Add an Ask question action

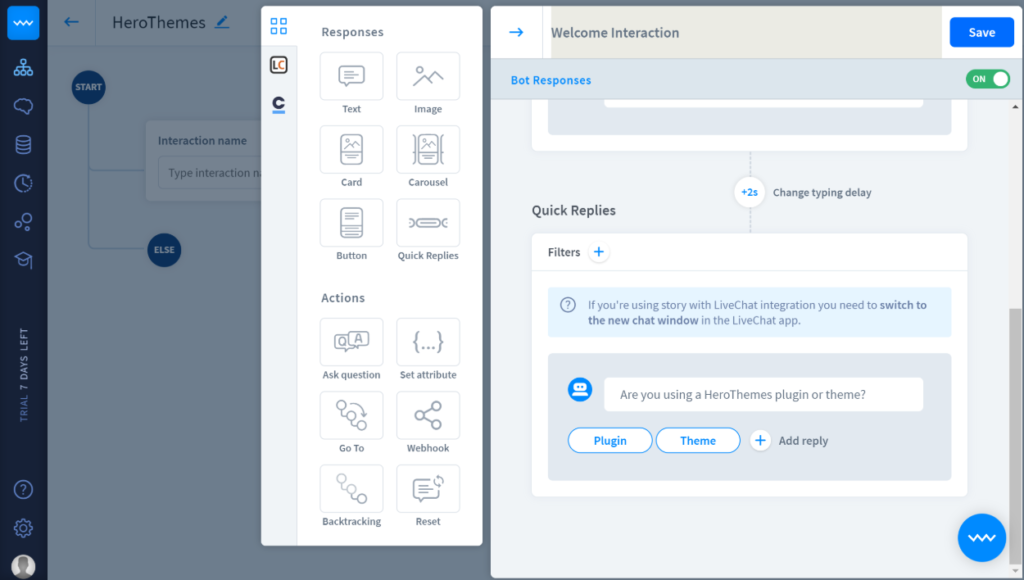click(351, 343)
